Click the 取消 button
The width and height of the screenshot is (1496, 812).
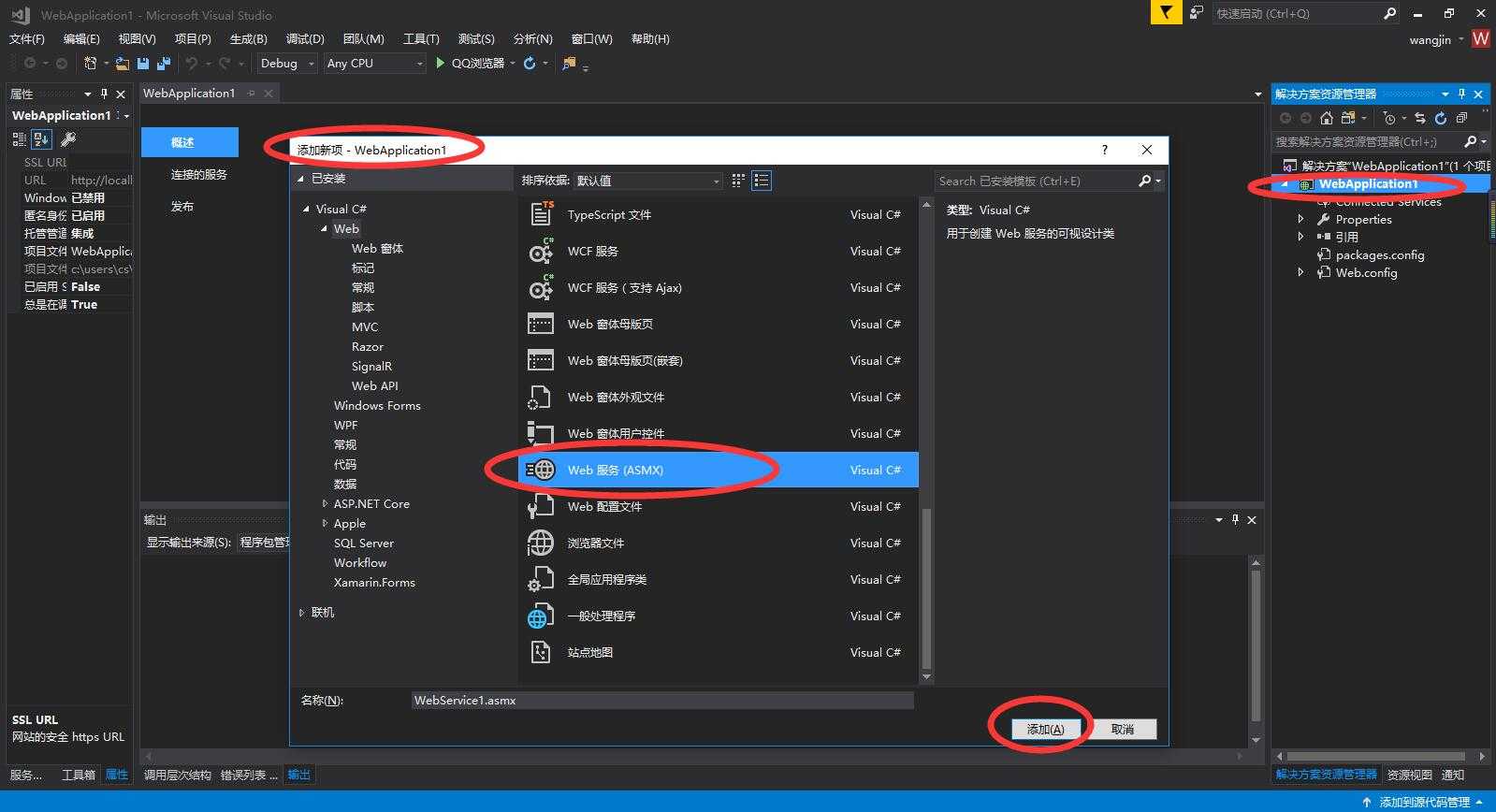click(1122, 729)
